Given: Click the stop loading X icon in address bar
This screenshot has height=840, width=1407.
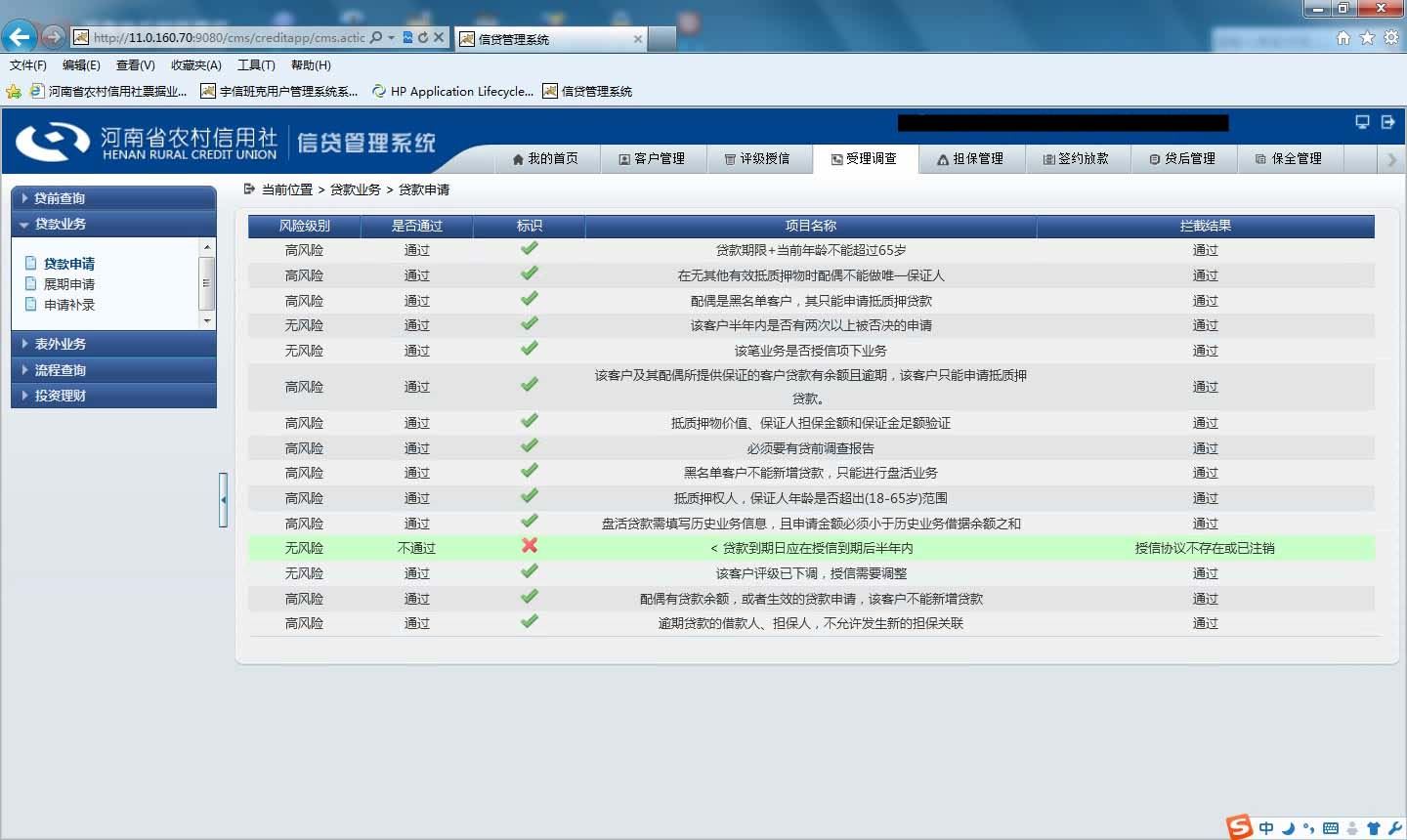Looking at the screenshot, I should point(439,37).
